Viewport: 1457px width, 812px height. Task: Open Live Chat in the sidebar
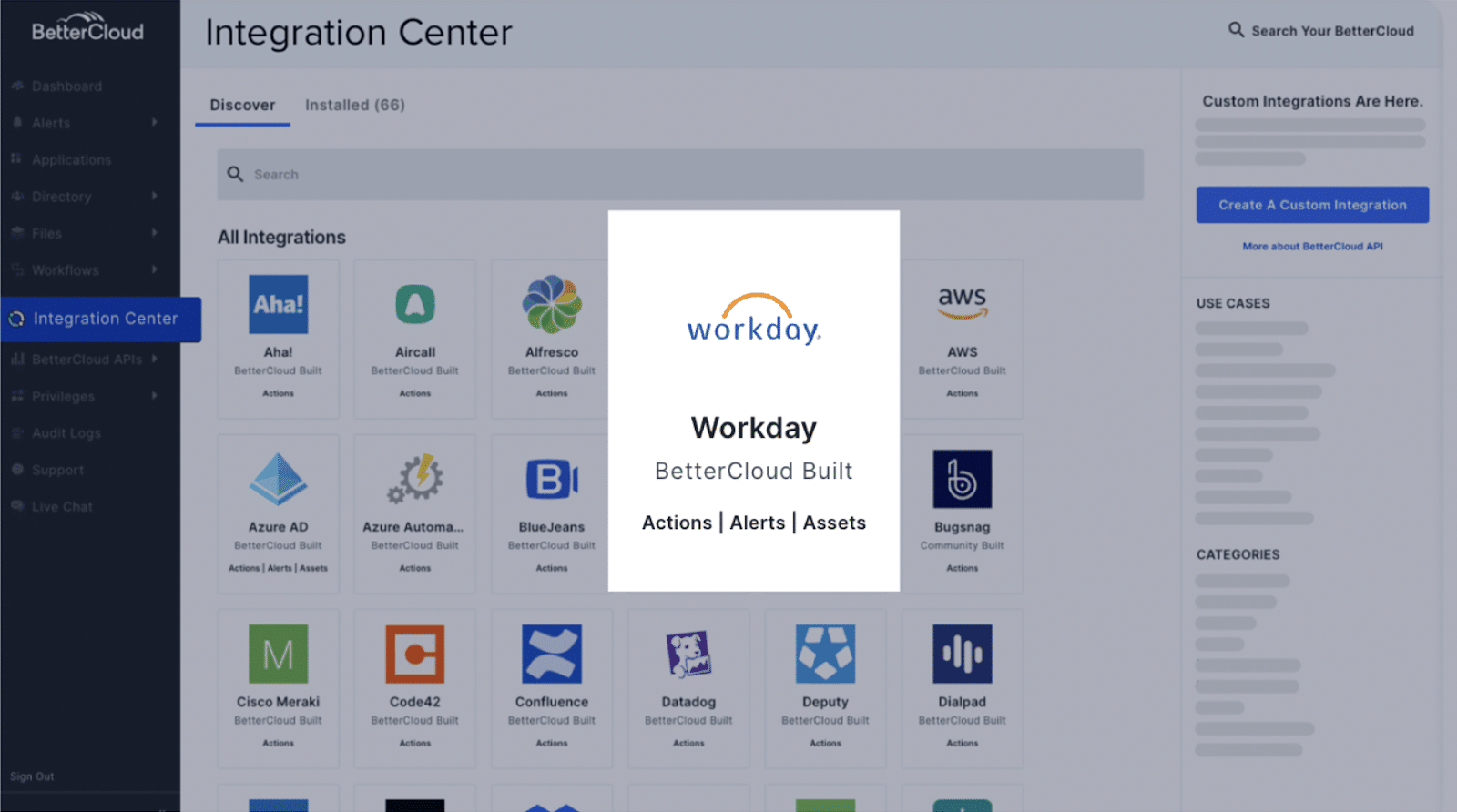coord(62,507)
